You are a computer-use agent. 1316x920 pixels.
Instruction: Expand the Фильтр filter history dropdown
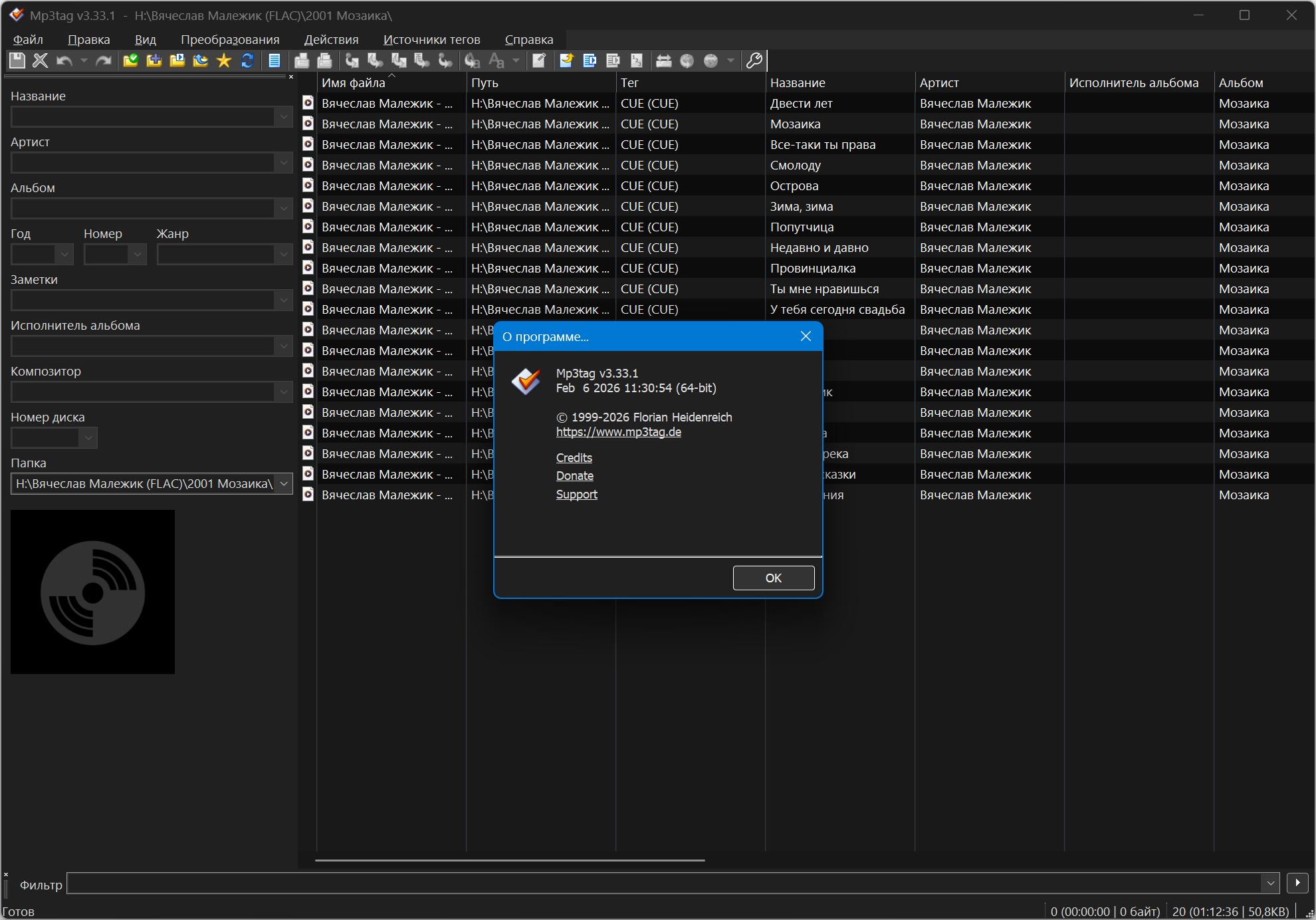pyautogui.click(x=1270, y=883)
